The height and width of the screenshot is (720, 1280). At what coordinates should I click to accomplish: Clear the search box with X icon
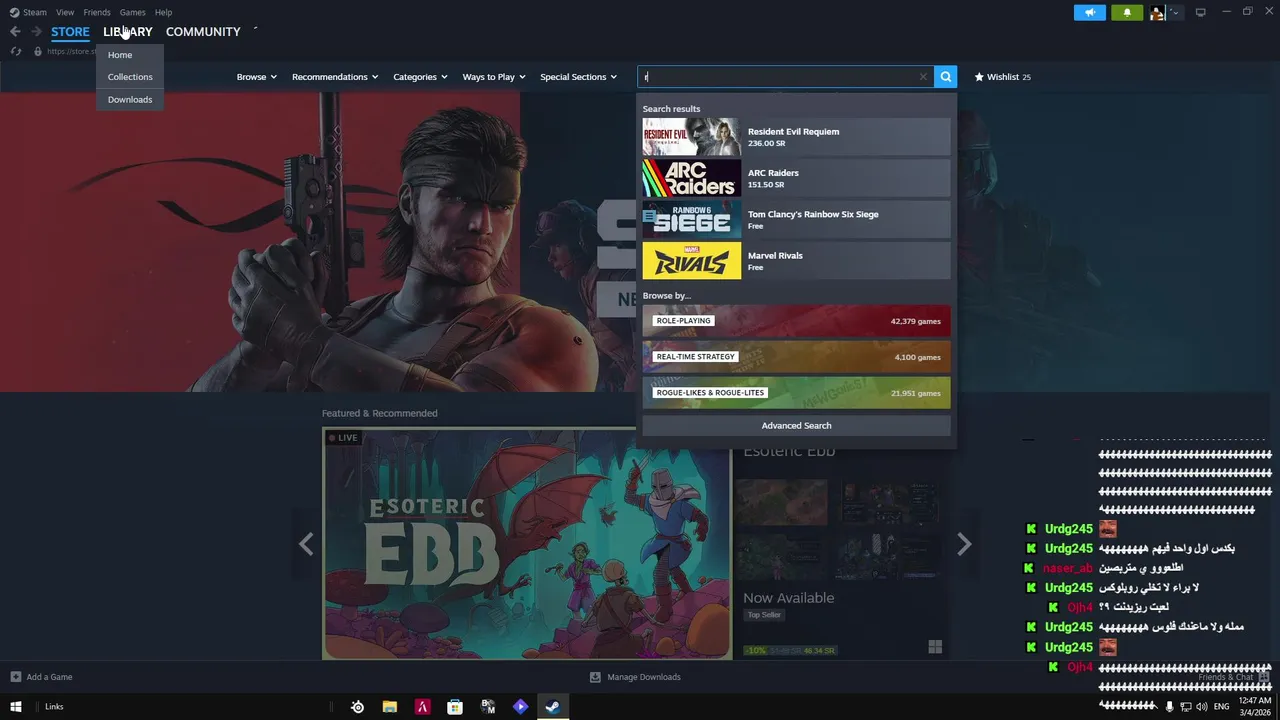tap(923, 77)
